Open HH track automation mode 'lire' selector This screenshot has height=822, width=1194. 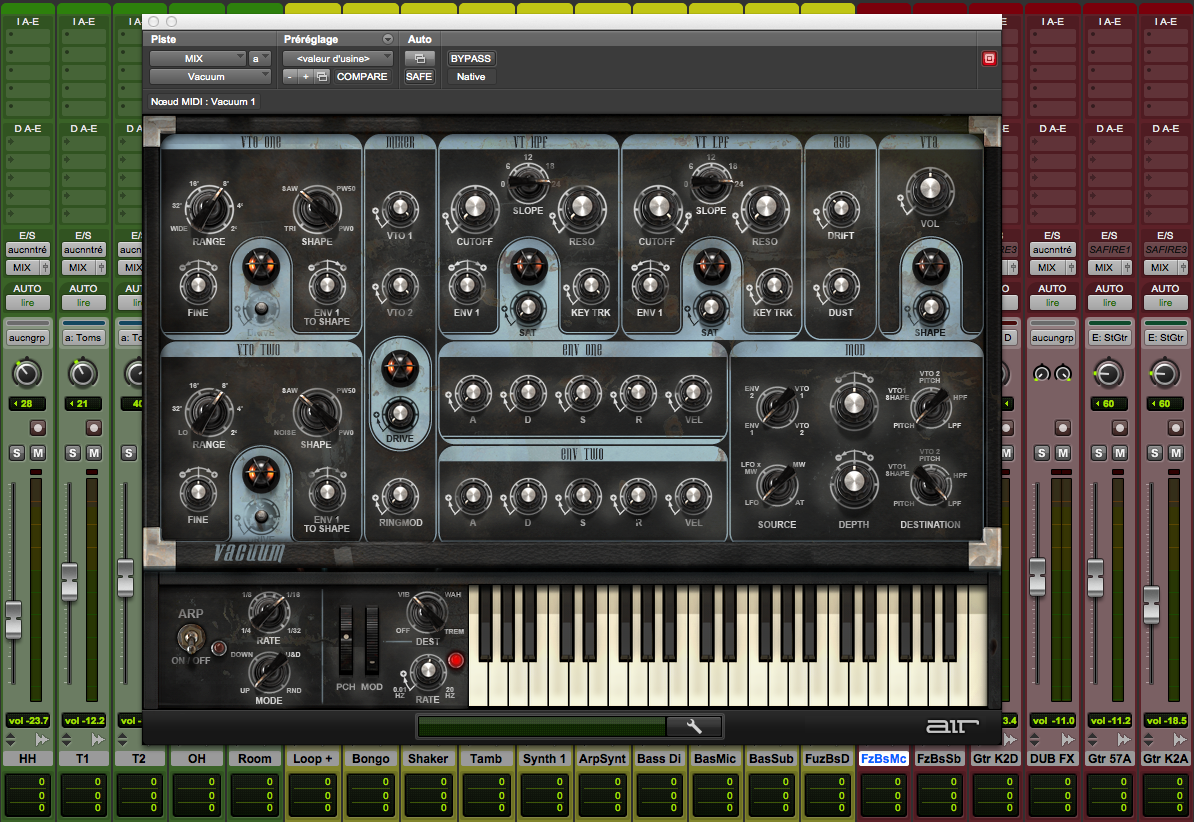tap(27, 303)
